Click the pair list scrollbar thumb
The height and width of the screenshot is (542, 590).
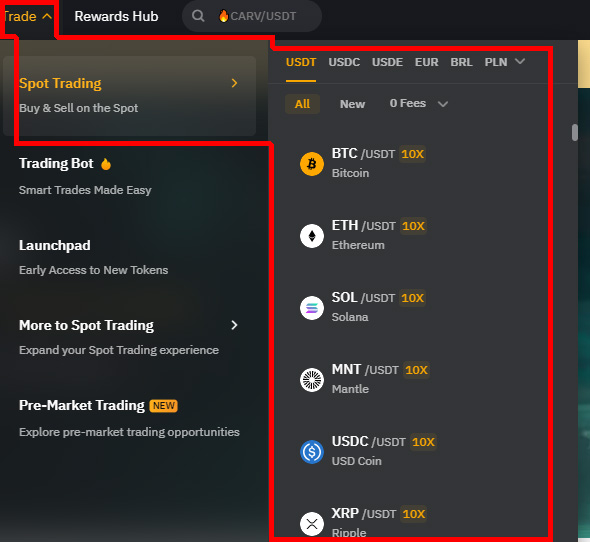(x=575, y=132)
